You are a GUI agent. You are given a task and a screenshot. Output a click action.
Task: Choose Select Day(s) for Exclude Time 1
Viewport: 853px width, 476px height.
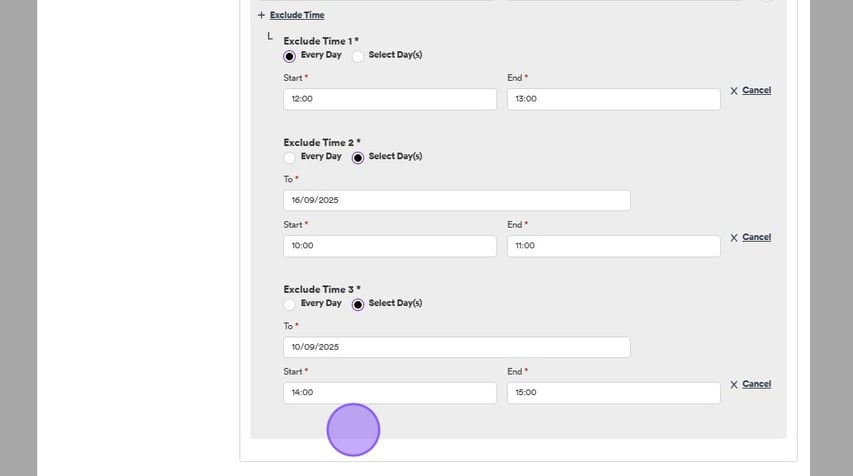(x=358, y=56)
